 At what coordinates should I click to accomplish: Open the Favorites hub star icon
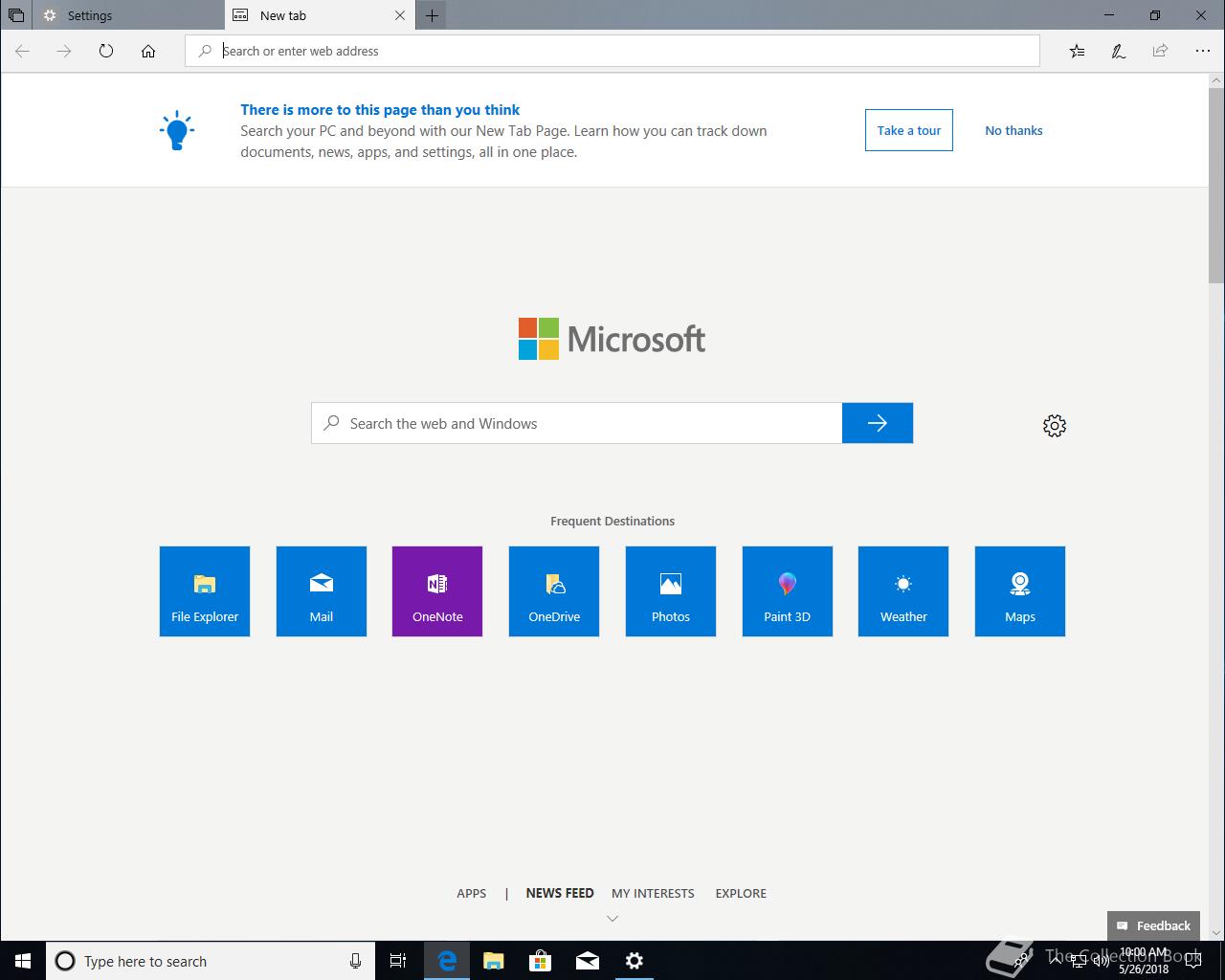[1077, 51]
